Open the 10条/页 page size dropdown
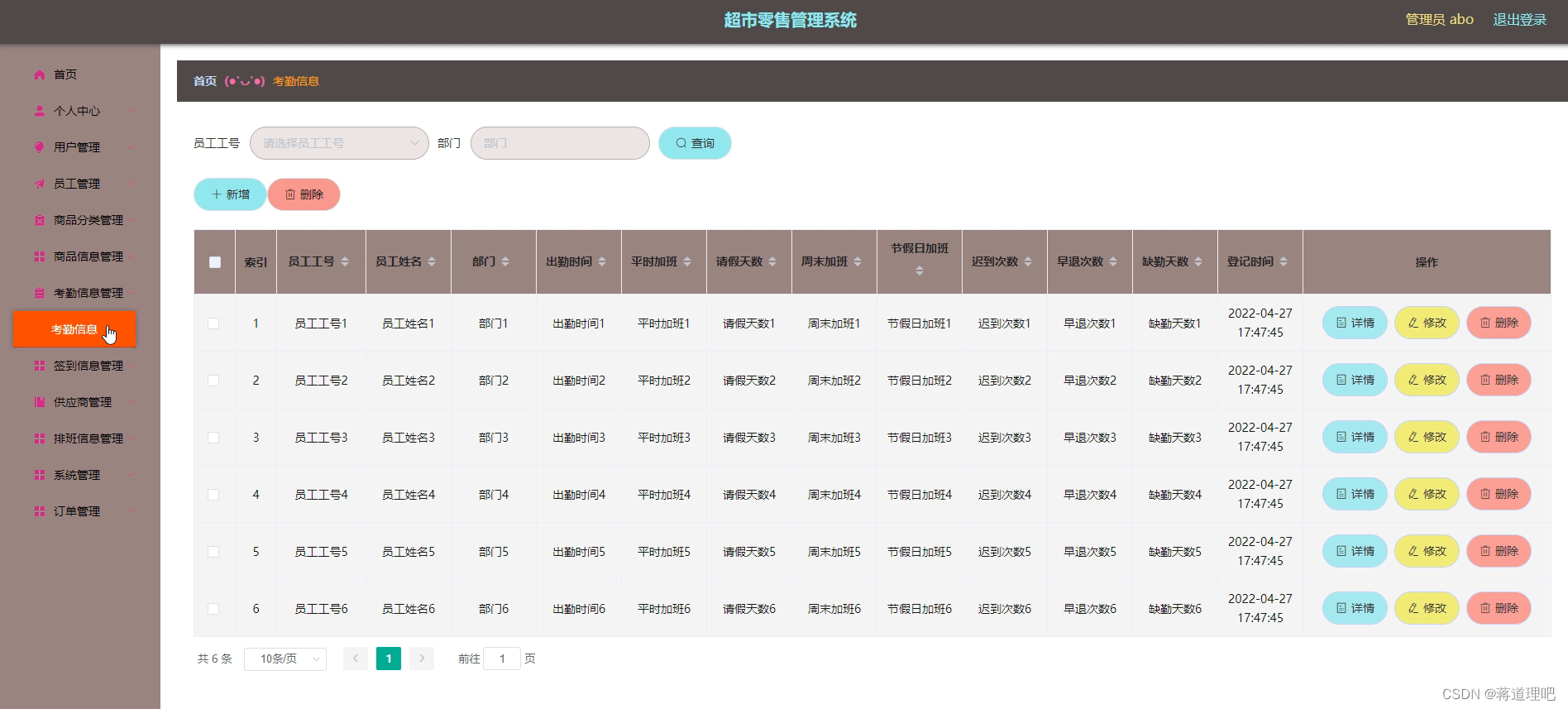This screenshot has width=1568, height=709. (x=285, y=659)
